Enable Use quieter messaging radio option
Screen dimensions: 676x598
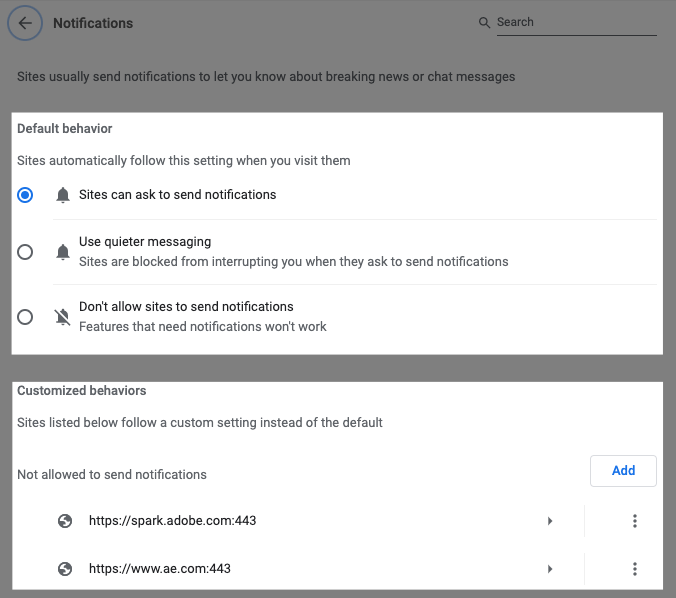25,252
